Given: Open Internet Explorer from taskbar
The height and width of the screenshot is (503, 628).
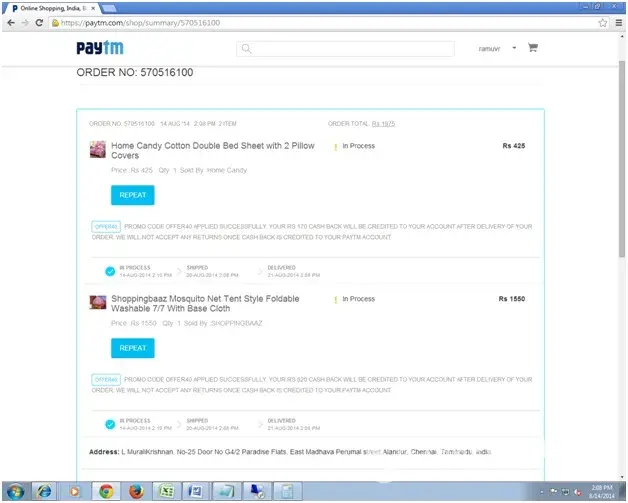Looking at the screenshot, I should click(44, 491).
